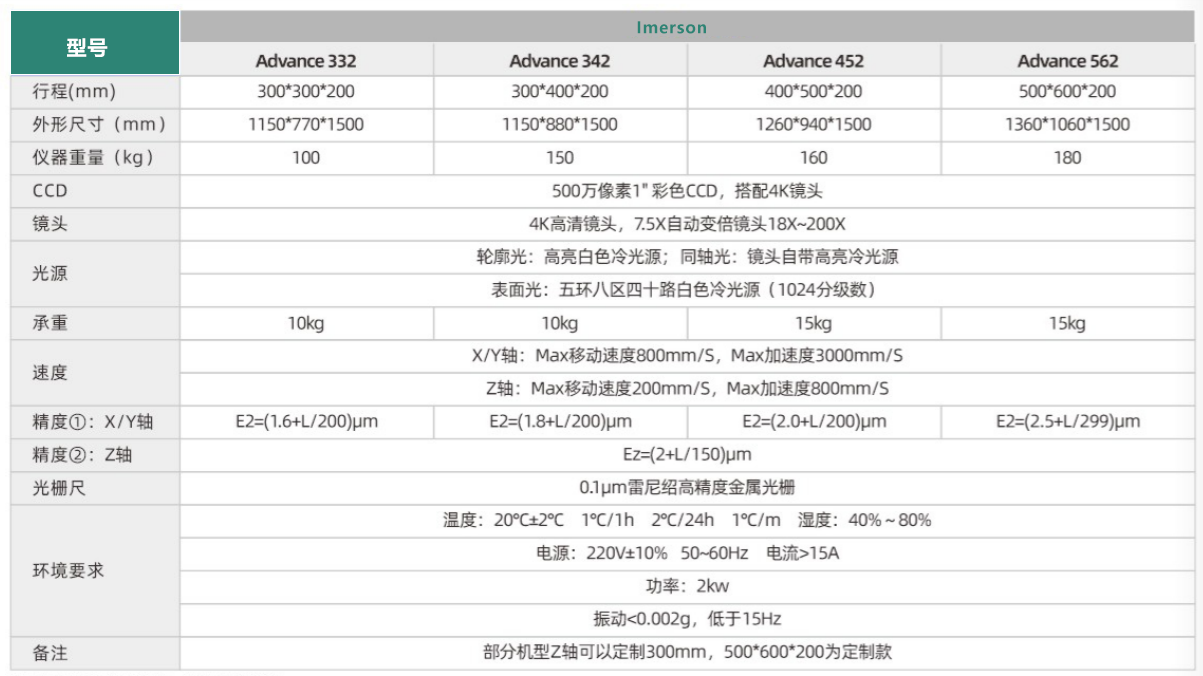Click the 承重 row label
This screenshot has width=1203, height=676.
(x=50, y=323)
